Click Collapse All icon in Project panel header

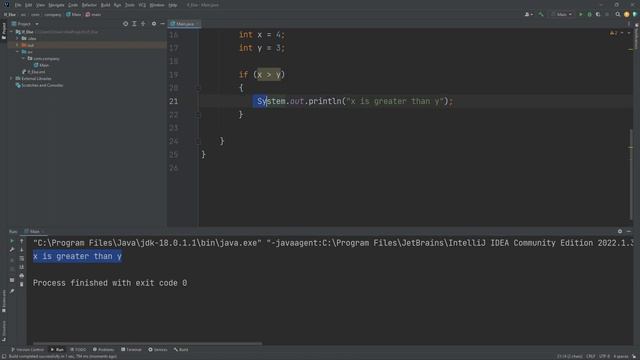[x=143, y=24]
